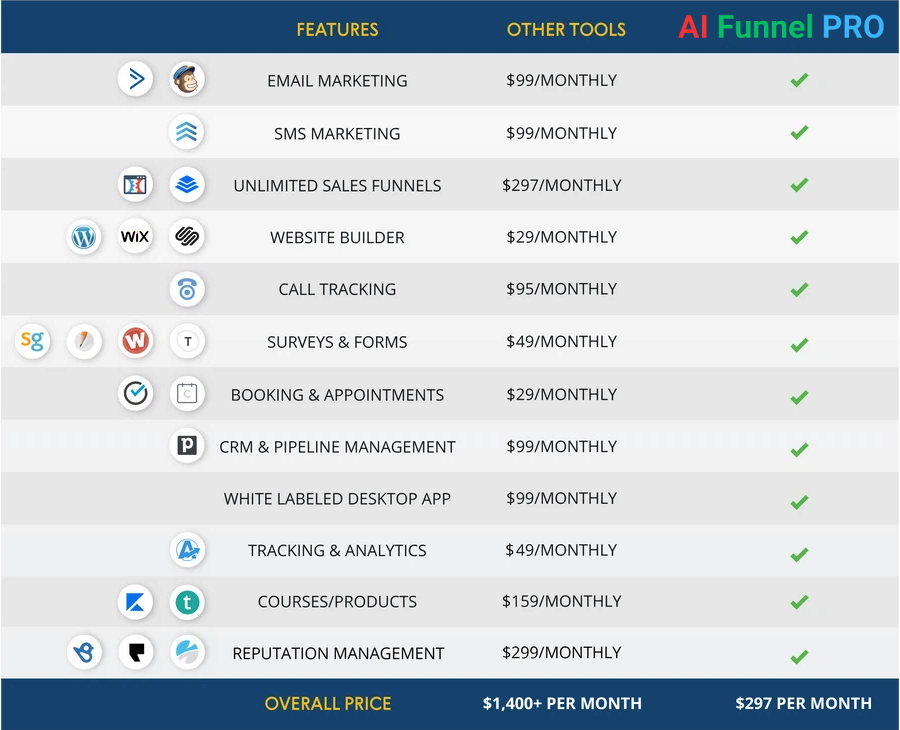
Task: Click the BOOKING & APPOINTMENTS label
Action: tap(338, 395)
